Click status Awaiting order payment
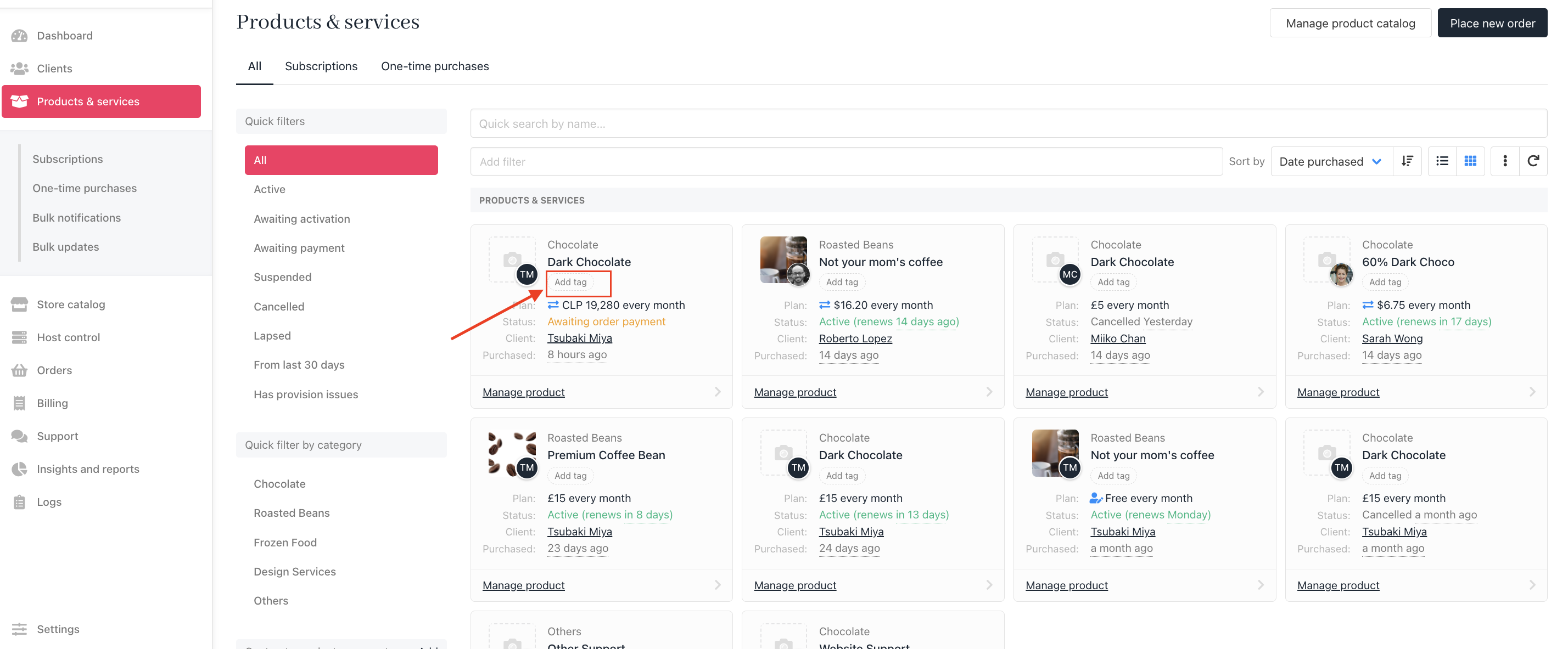The image size is (1568, 649). pyautogui.click(x=606, y=321)
